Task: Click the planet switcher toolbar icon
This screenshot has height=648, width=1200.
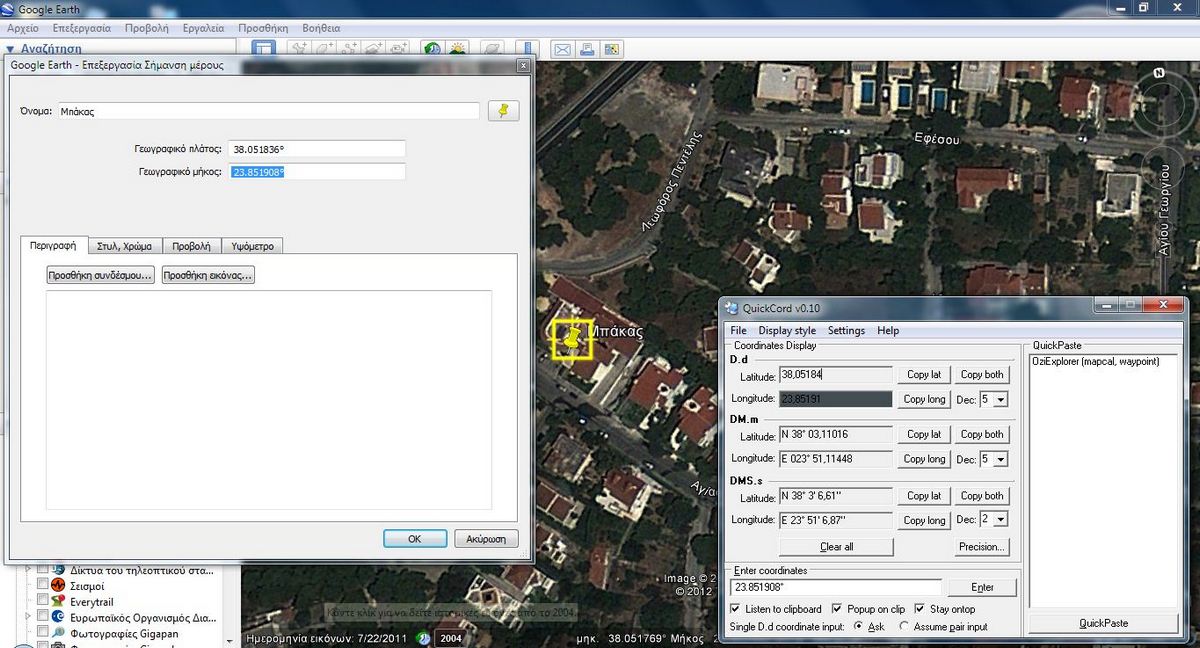Action: point(491,48)
